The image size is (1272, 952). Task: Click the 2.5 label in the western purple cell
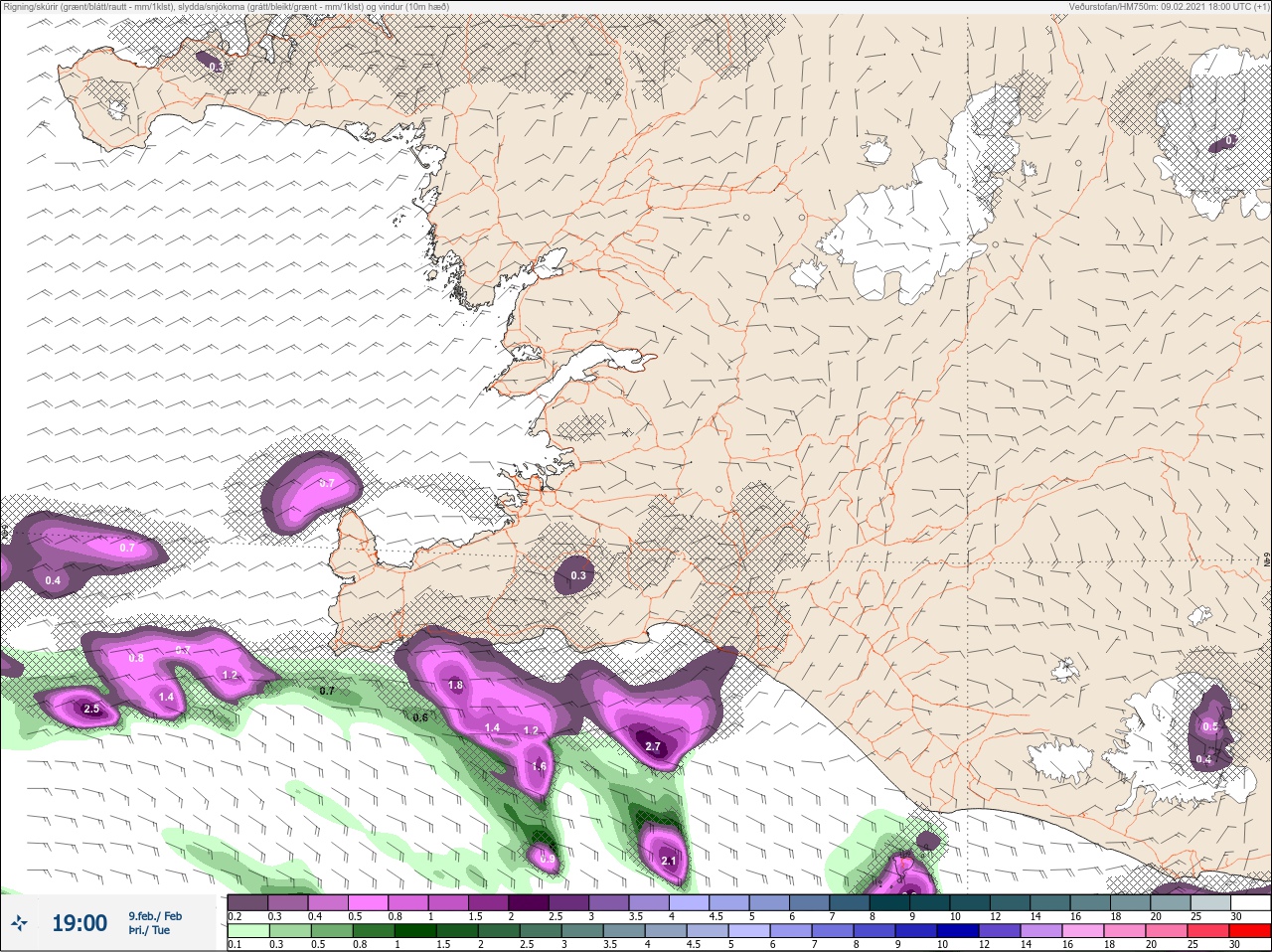tap(91, 710)
